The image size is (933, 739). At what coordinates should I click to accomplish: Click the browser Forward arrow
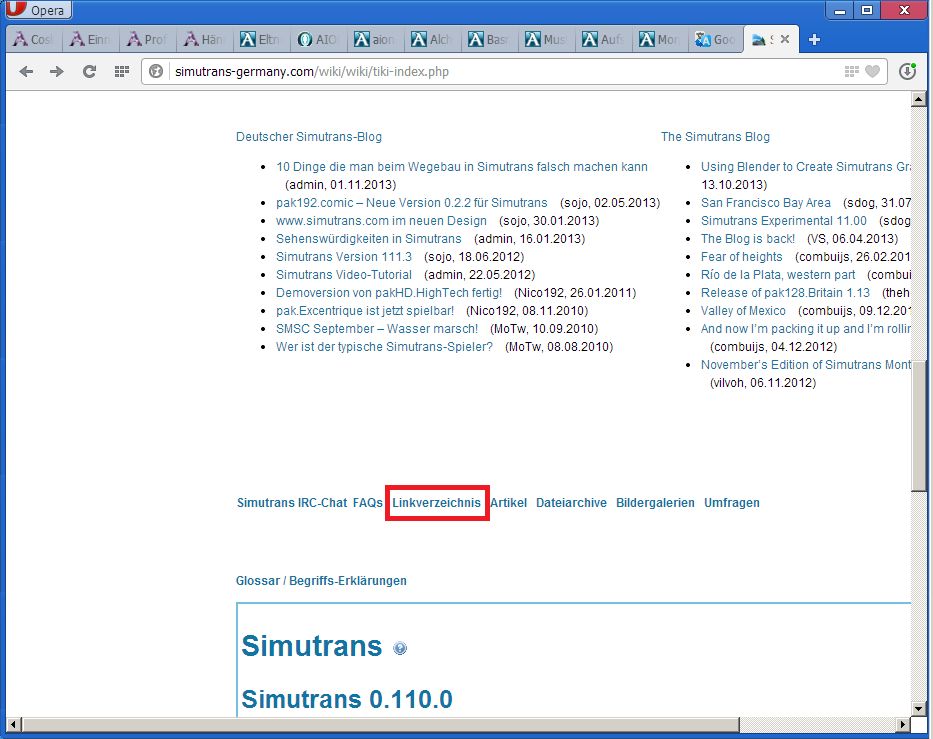click(57, 71)
